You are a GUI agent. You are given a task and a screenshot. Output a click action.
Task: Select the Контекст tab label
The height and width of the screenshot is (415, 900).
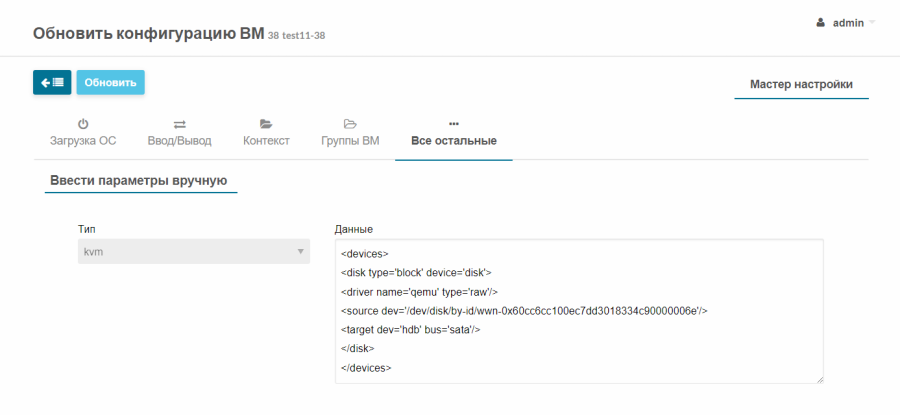pos(266,141)
